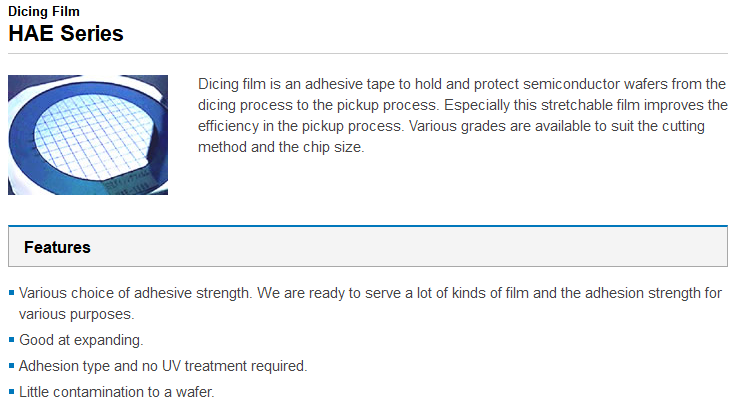Click the blue bullet before 'Various choice'
The height and width of the screenshot is (417, 736).
pos(12,293)
